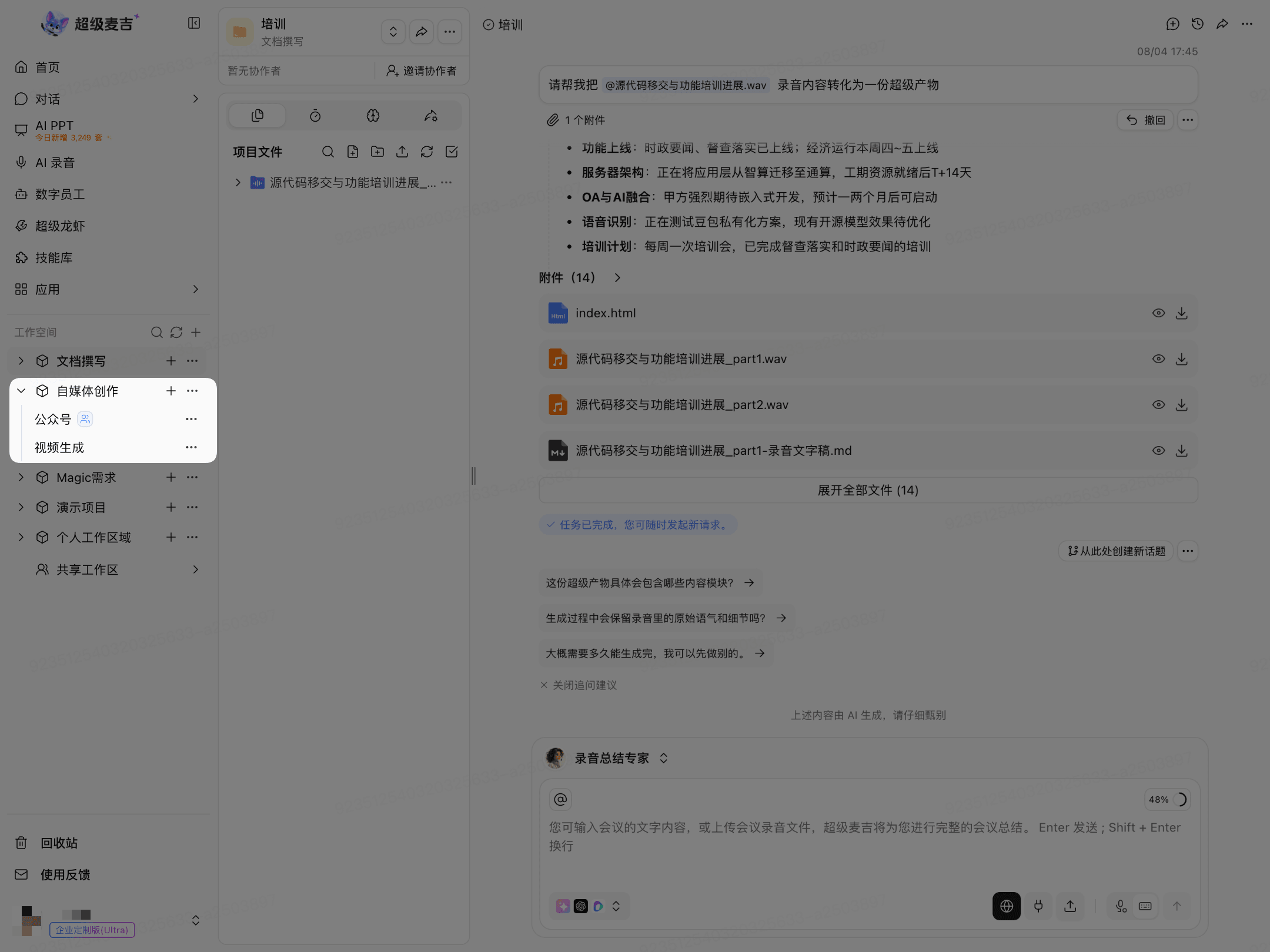The image size is (1270, 952).
Task: Preview 源代码移交与功能培训进展_part2.wav with eye icon
Action: point(1158,405)
